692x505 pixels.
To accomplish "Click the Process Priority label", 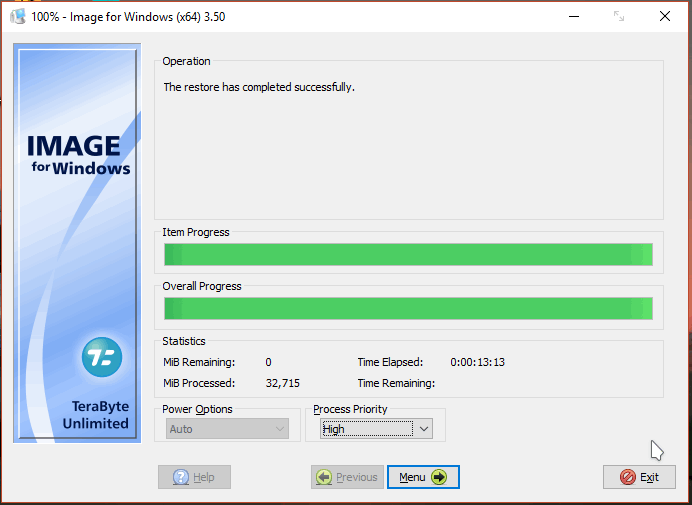I will point(350,409).
